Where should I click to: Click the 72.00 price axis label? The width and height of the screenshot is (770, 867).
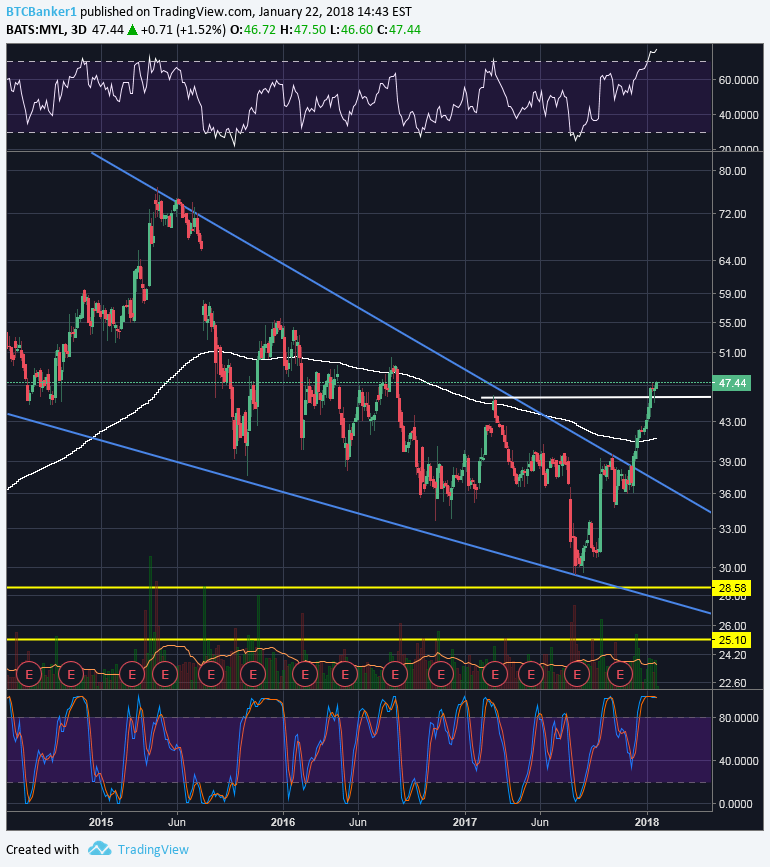point(732,214)
